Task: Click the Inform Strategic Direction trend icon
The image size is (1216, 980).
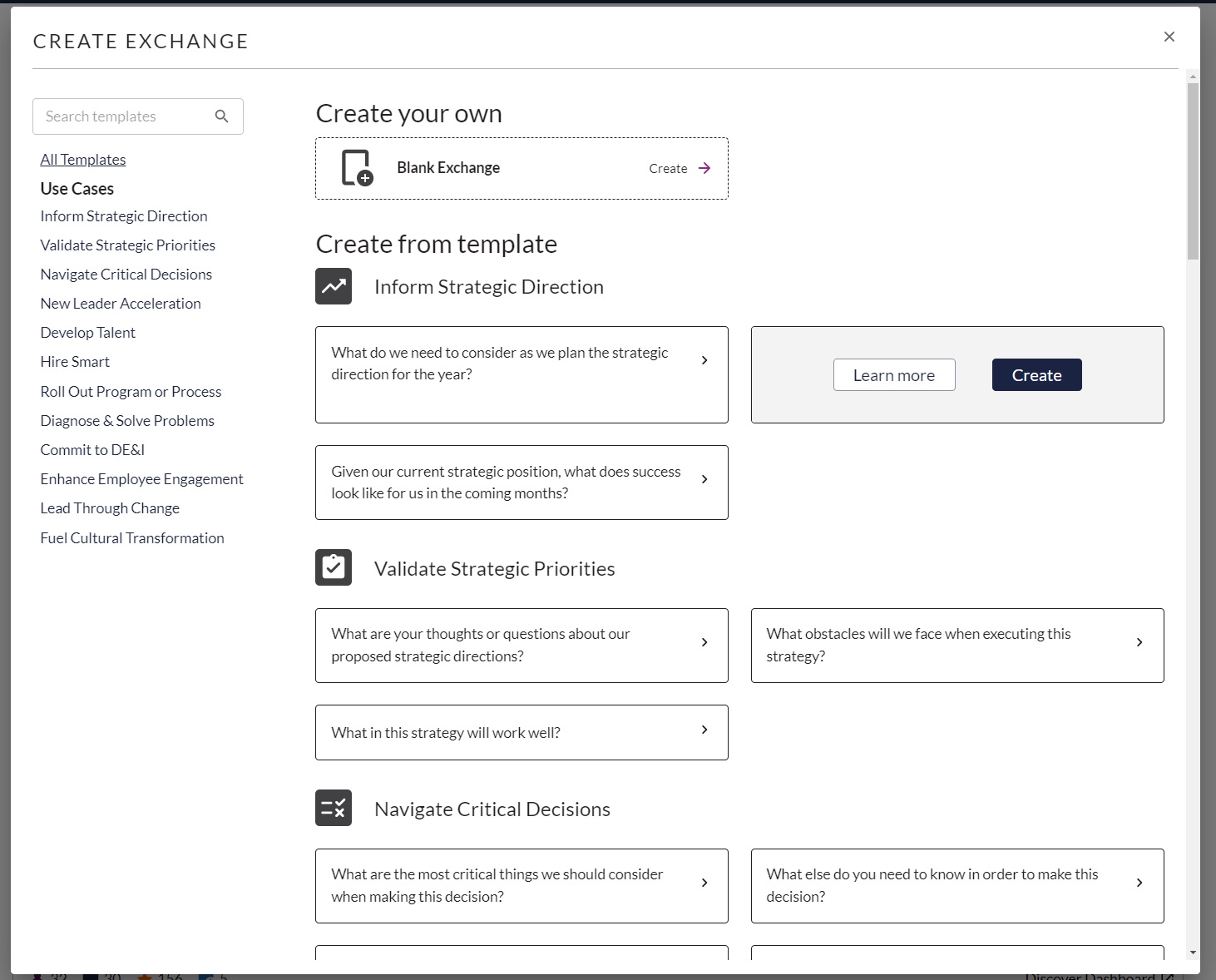Action: coord(334,286)
